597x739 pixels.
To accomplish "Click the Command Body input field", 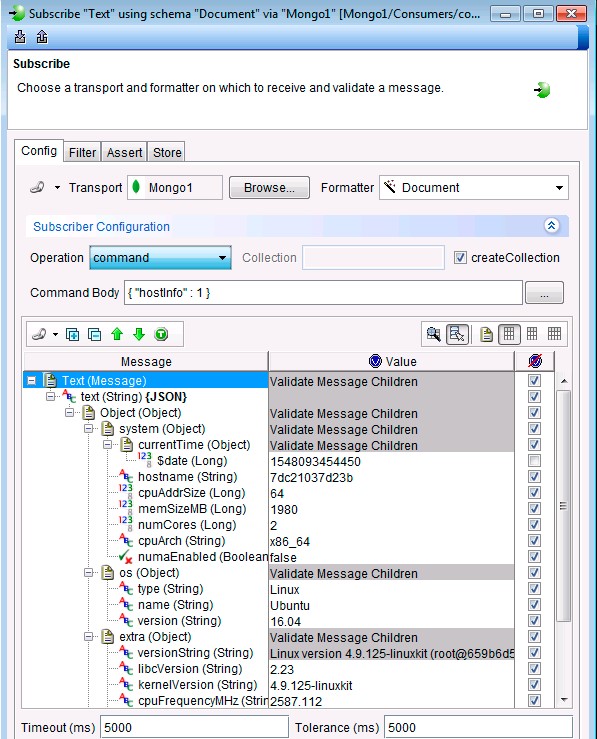I will click(x=323, y=293).
